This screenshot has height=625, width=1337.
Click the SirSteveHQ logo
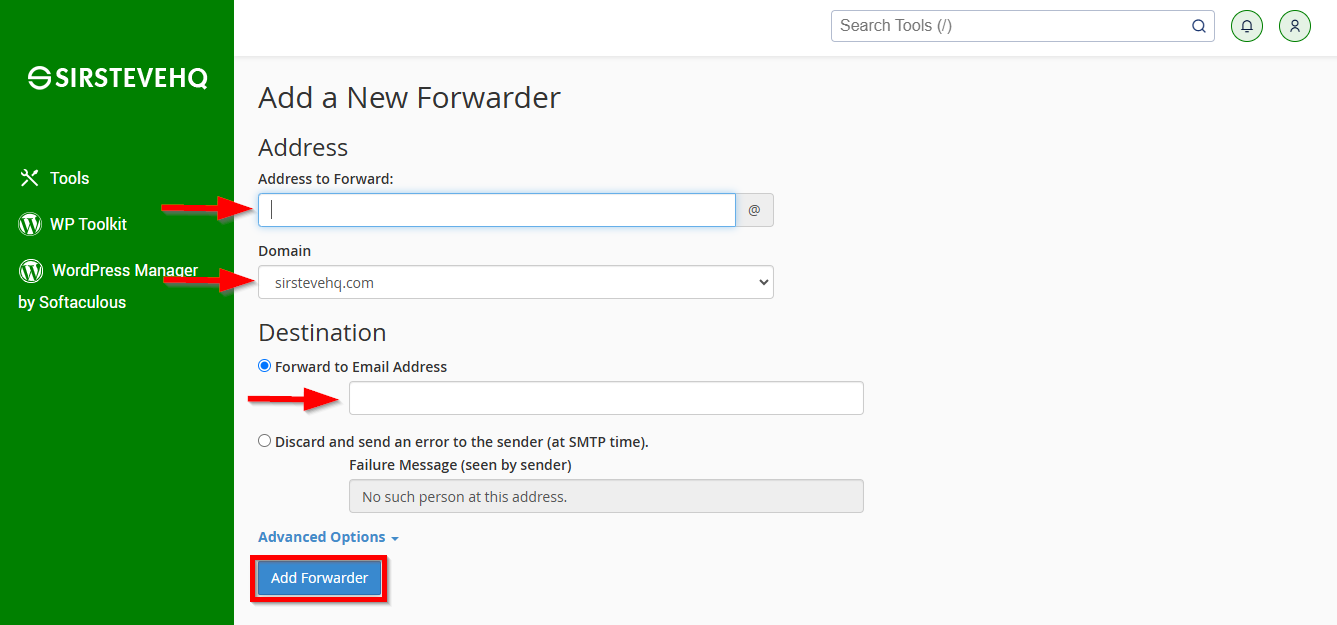(118, 78)
